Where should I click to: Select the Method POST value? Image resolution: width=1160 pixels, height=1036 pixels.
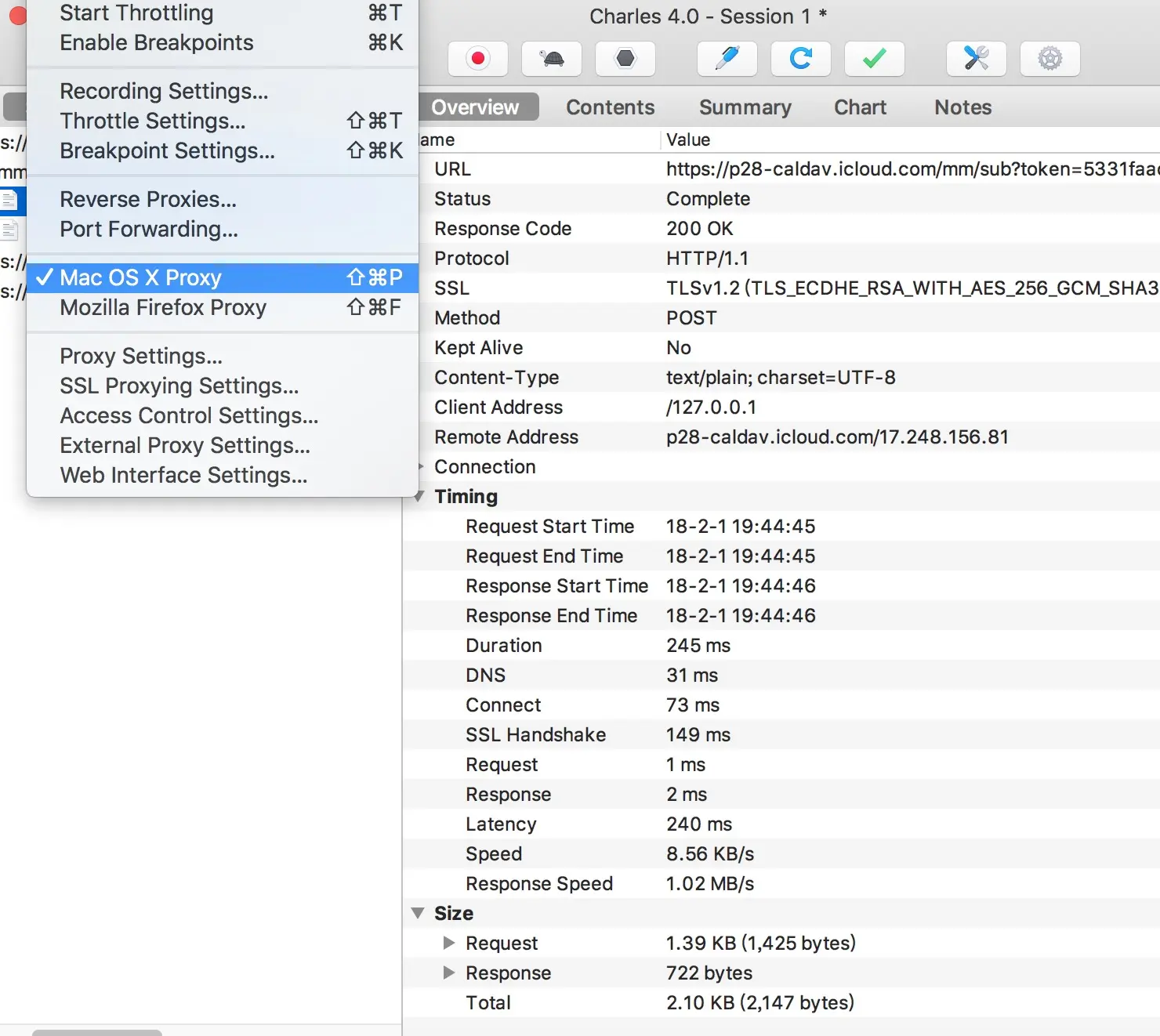pos(691,318)
